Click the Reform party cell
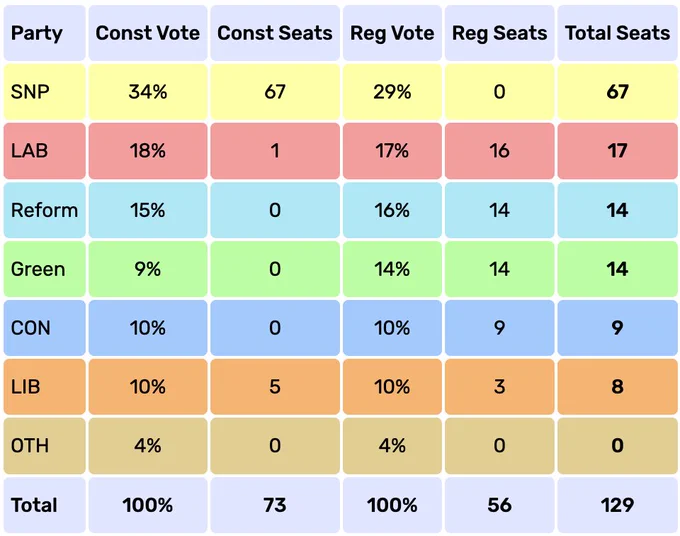This screenshot has width=680, height=536. point(44,210)
